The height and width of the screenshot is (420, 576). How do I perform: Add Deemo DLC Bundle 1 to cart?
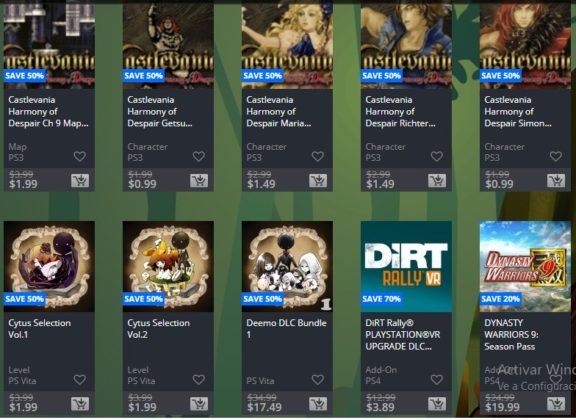click(x=318, y=404)
